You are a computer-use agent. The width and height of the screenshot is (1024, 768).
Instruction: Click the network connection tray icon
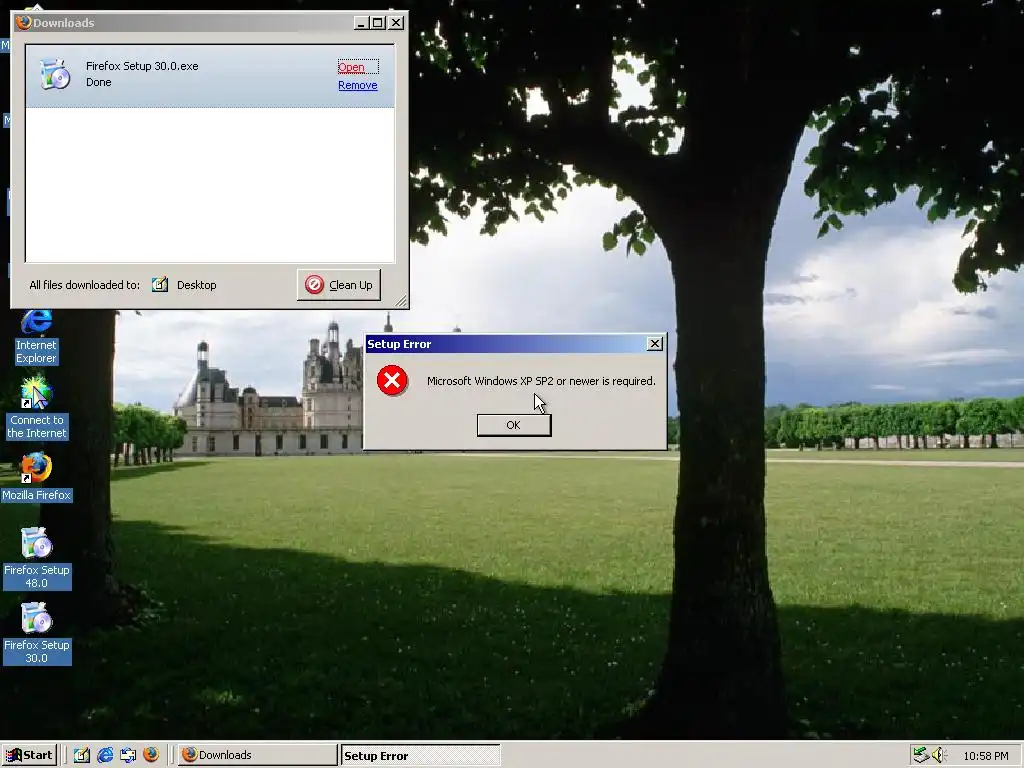tap(921, 756)
